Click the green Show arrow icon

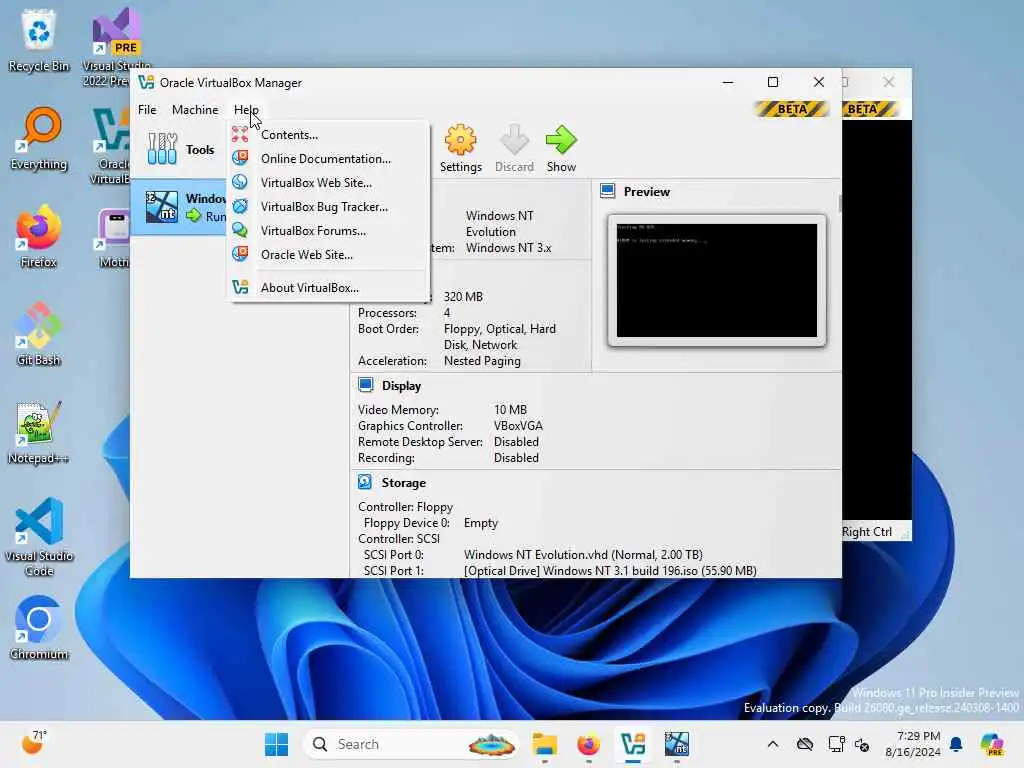click(561, 140)
